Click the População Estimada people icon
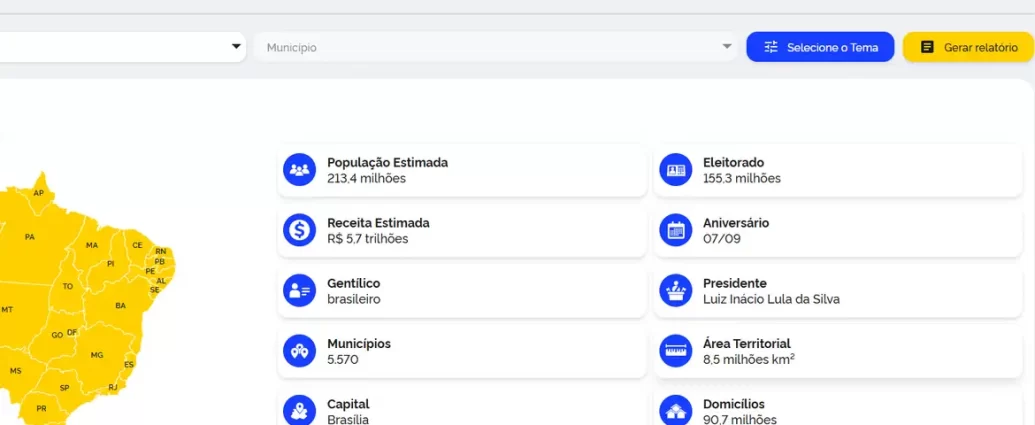1035x425 pixels. point(299,170)
